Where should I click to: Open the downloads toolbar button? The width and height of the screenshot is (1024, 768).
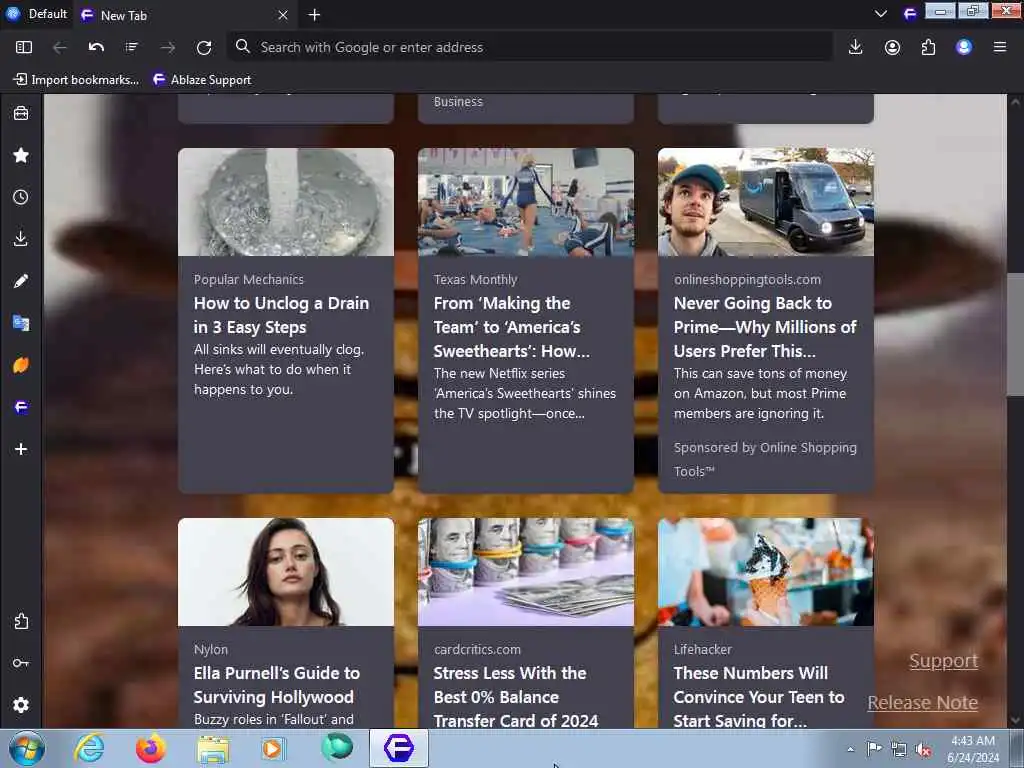(x=856, y=47)
